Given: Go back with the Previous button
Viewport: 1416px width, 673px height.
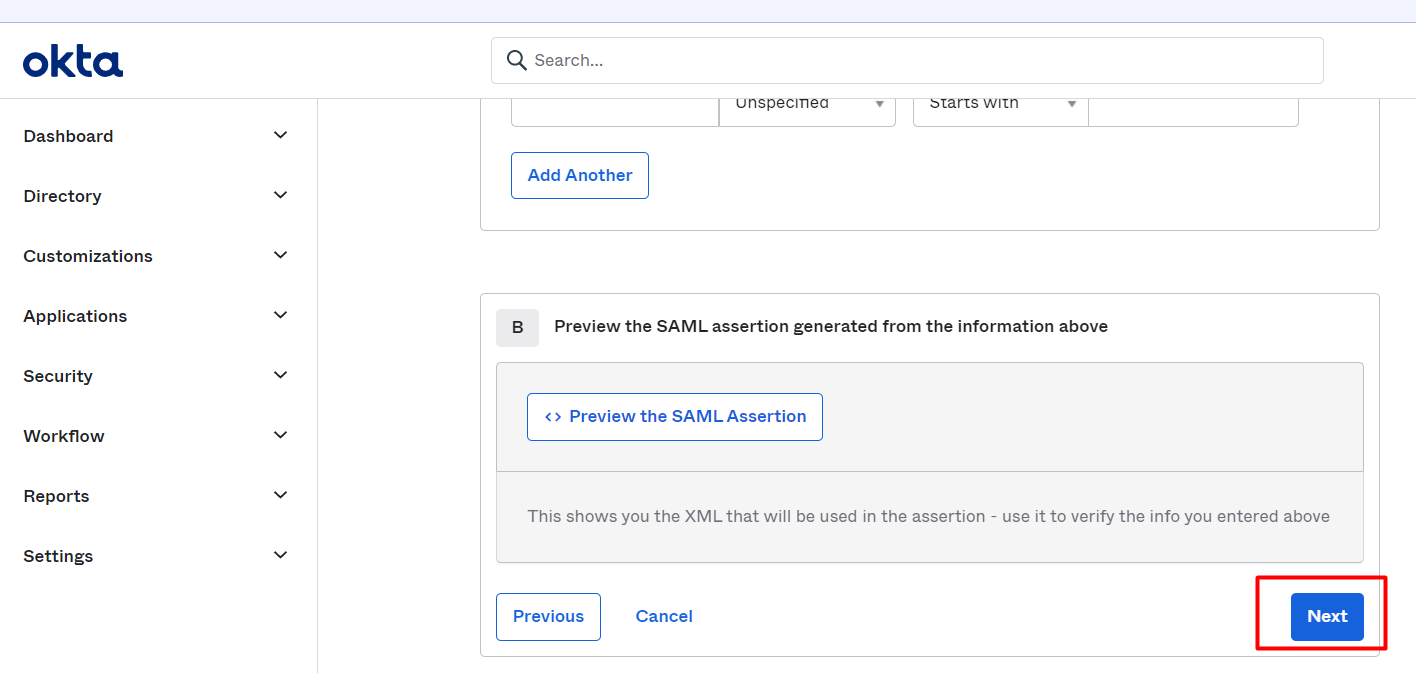Looking at the screenshot, I should point(548,616).
